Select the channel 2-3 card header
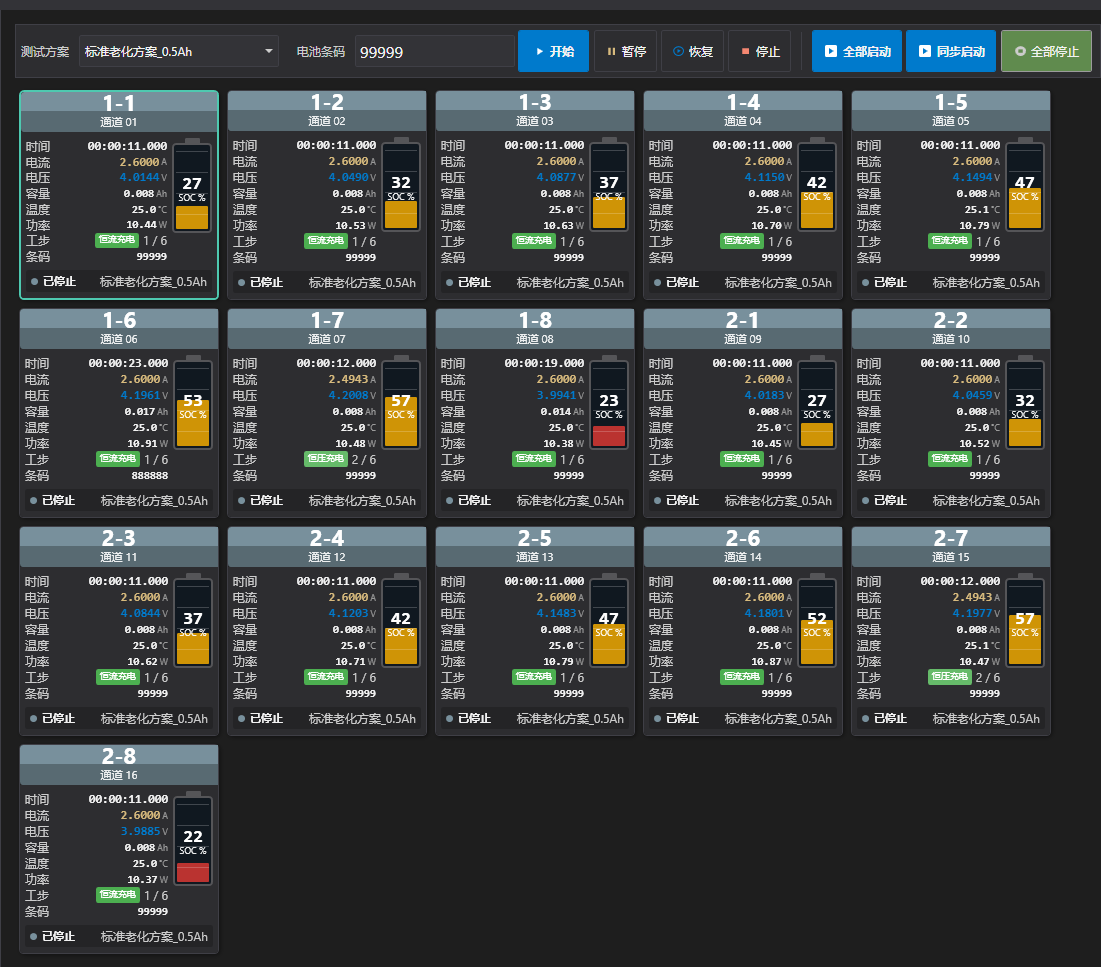 tap(119, 547)
